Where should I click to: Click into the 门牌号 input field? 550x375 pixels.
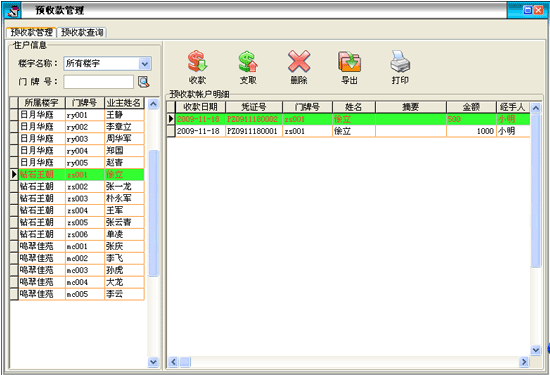(99, 82)
